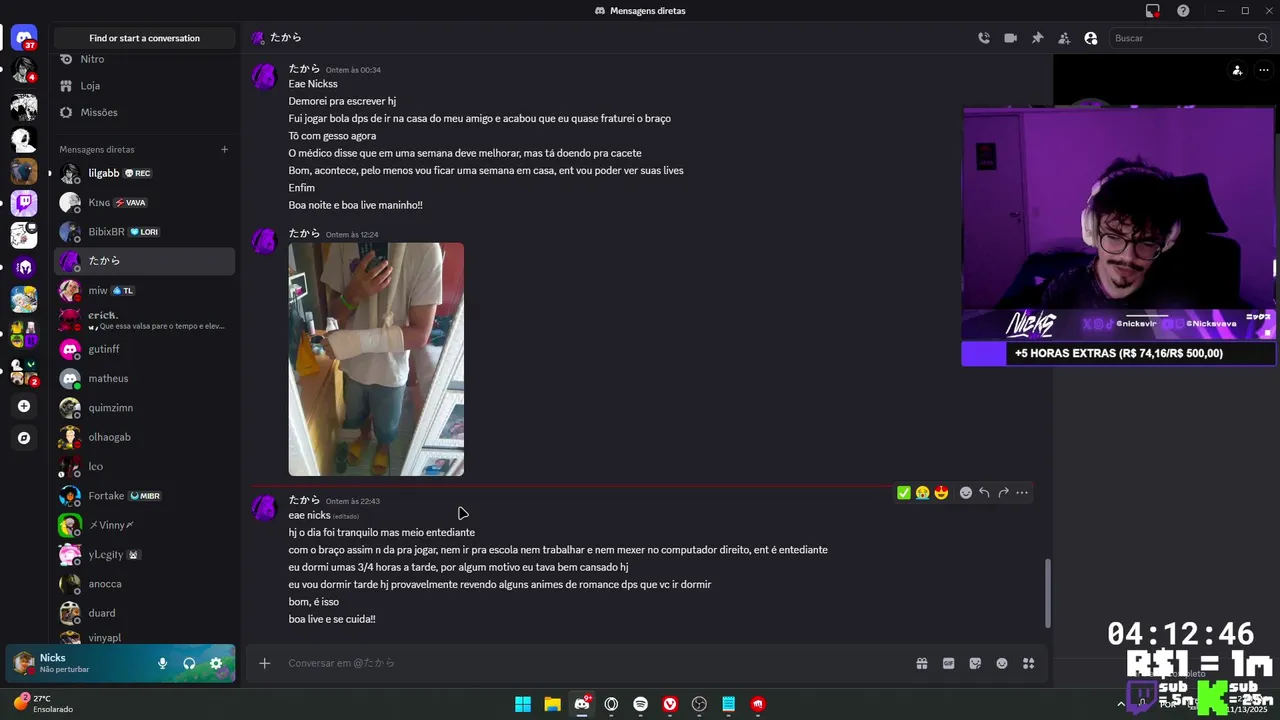1280x720 pixels.
Task: Open Discord direct messages home icon
Action: click(24, 38)
